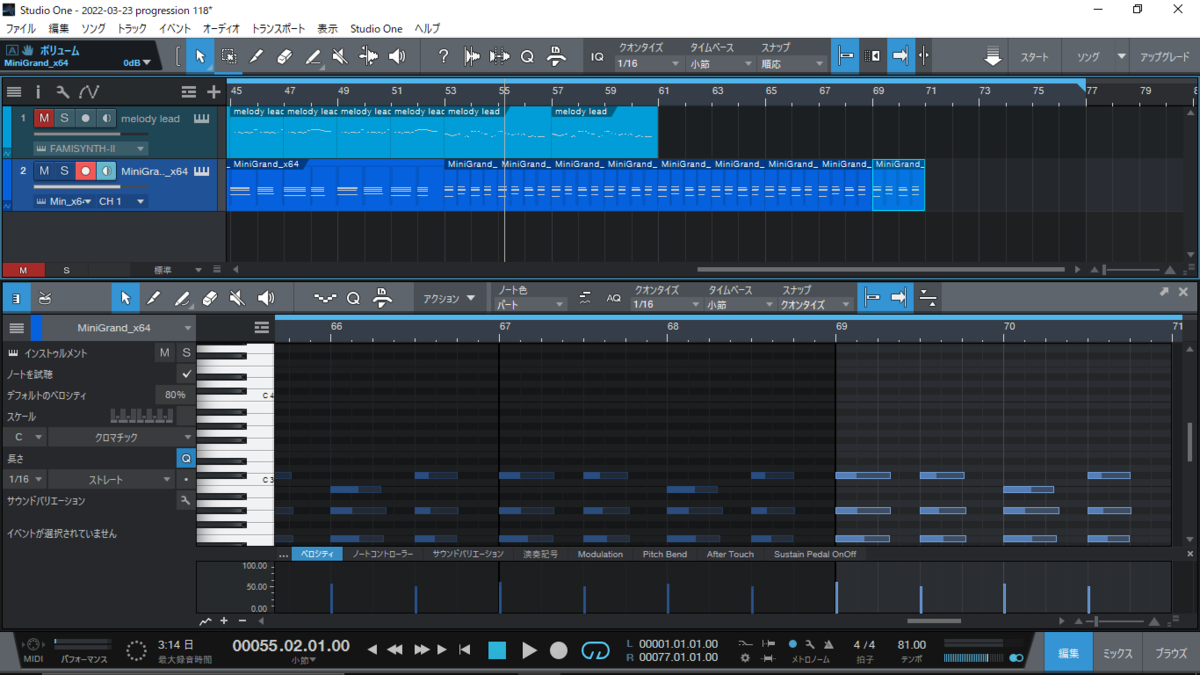Solo the instrument in the editor inspector
The width and height of the screenshot is (1200, 675).
click(x=186, y=353)
